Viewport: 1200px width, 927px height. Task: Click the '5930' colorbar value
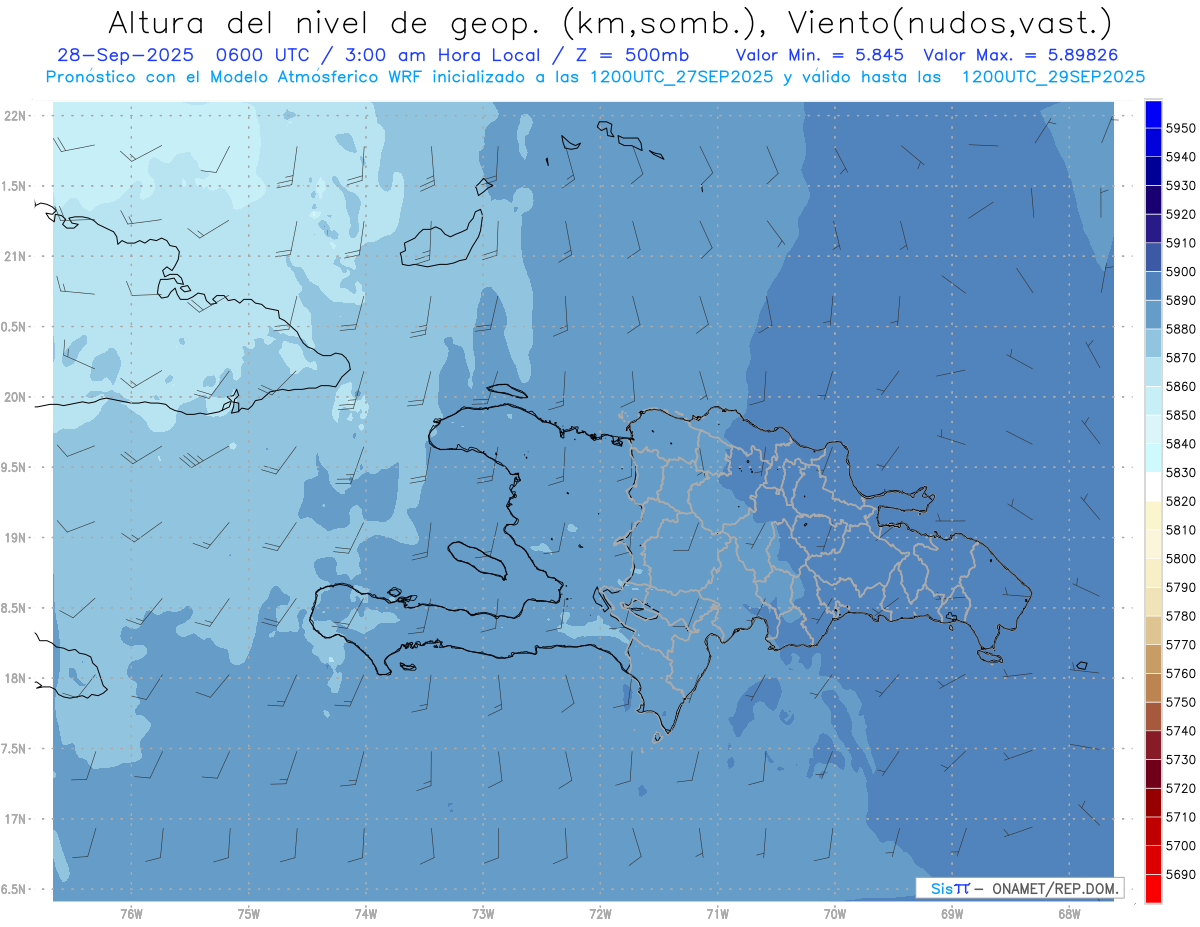click(x=1181, y=186)
